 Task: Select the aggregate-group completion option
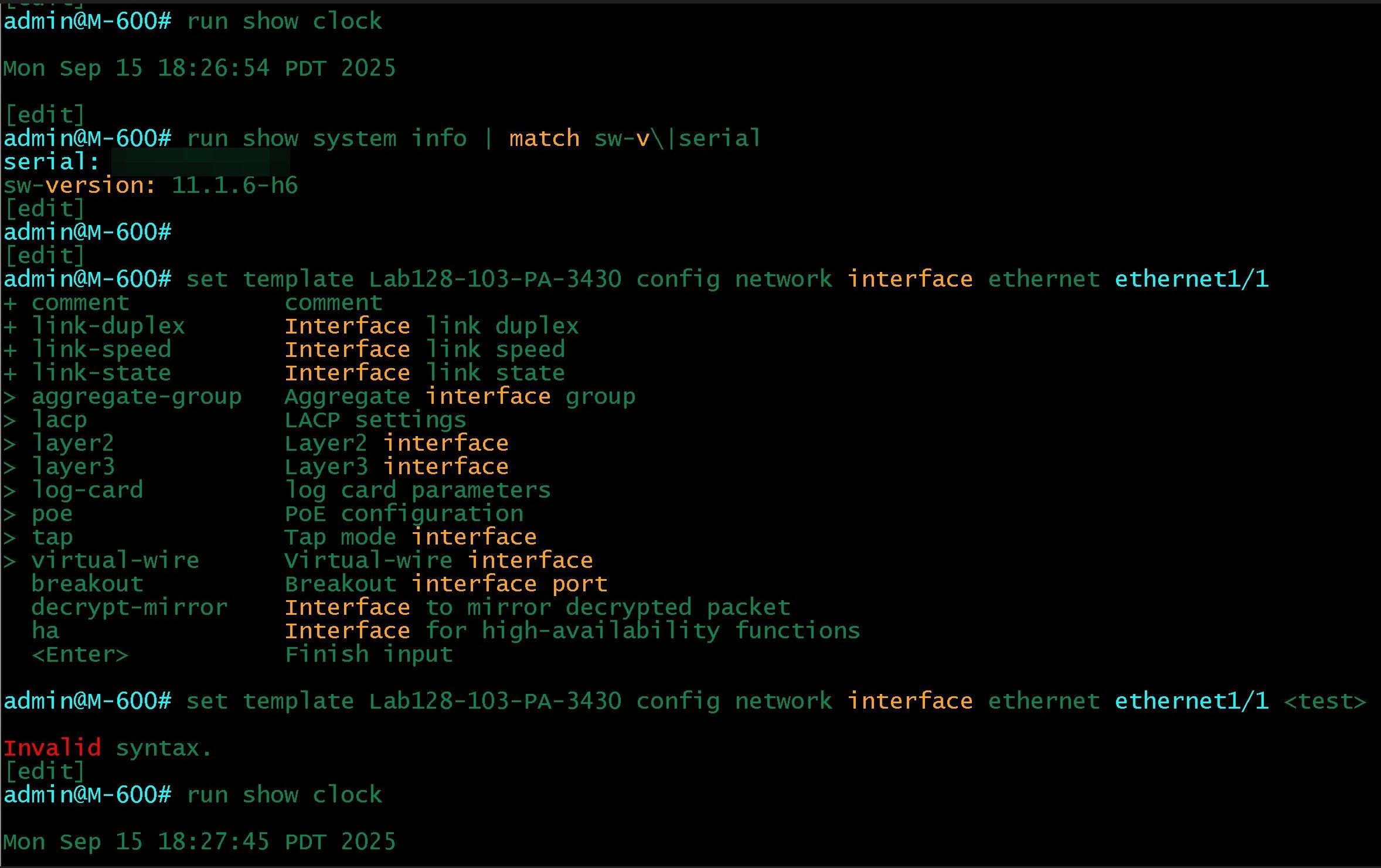point(136,397)
